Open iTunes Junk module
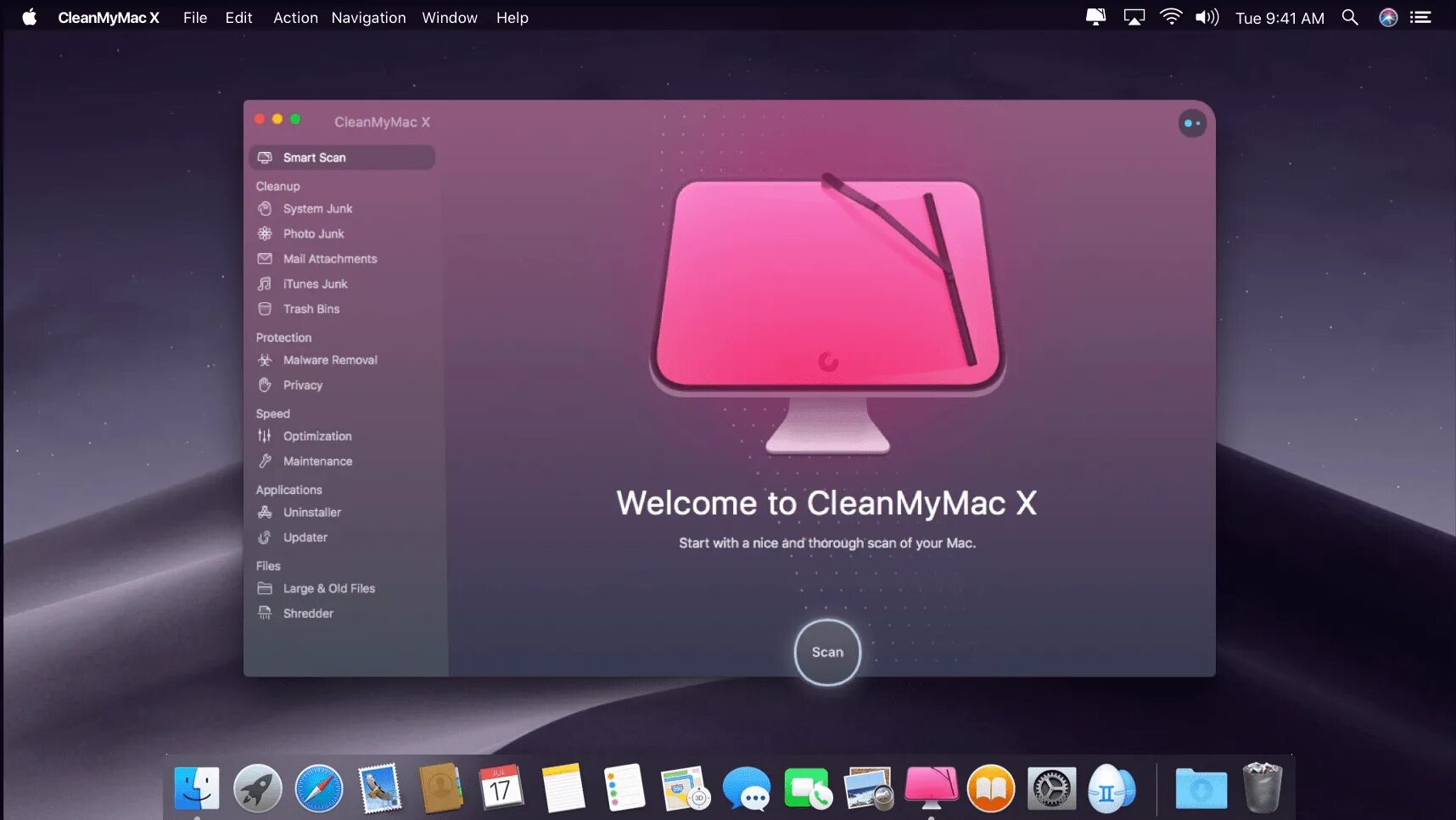This screenshot has height=820, width=1456. click(314, 284)
